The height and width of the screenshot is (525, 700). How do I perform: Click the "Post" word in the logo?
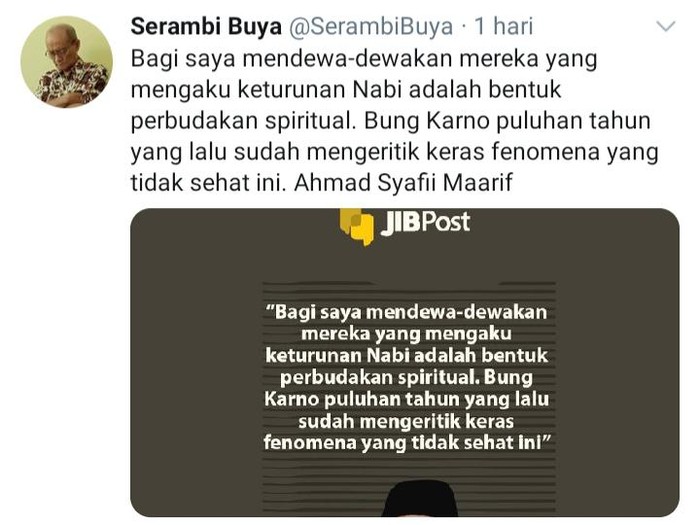(446, 222)
